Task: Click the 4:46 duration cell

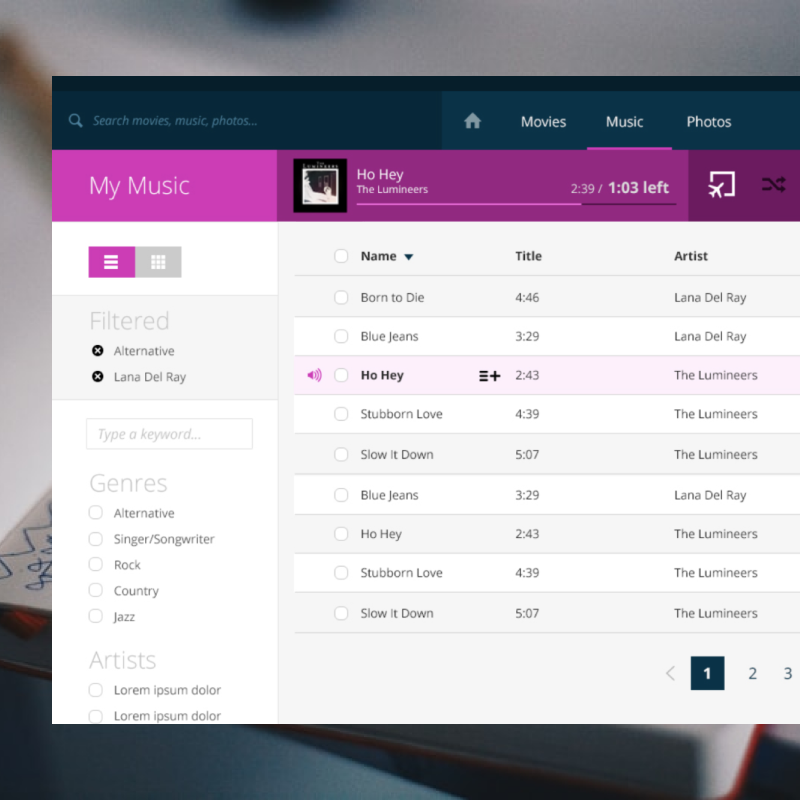Action: click(x=527, y=297)
